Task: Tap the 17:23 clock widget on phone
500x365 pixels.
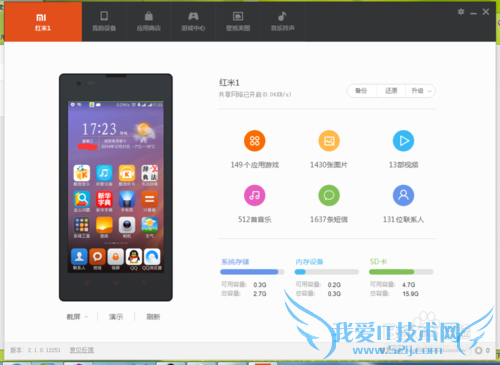Action: (x=100, y=129)
